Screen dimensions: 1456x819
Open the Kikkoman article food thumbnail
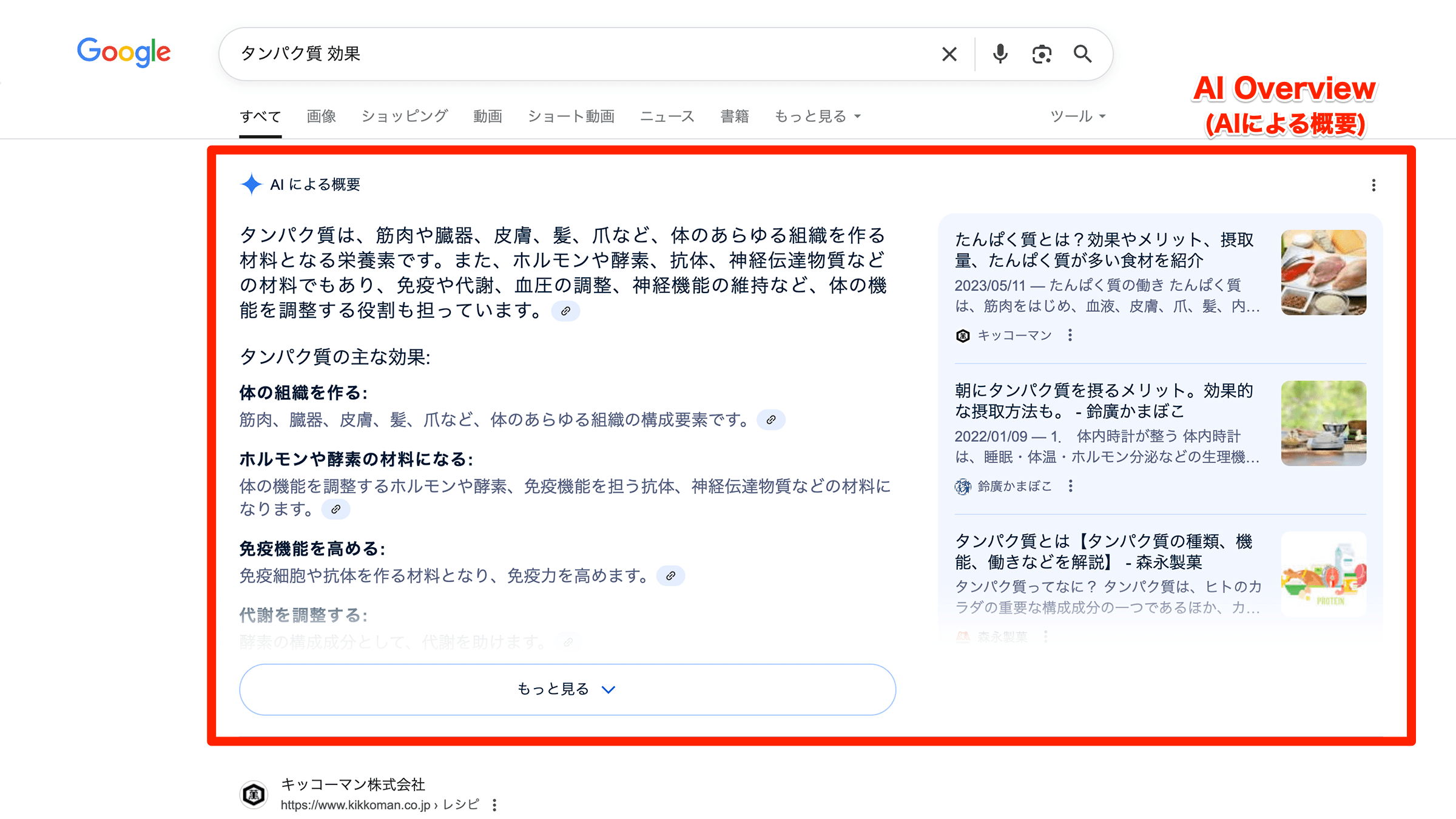pos(1324,272)
